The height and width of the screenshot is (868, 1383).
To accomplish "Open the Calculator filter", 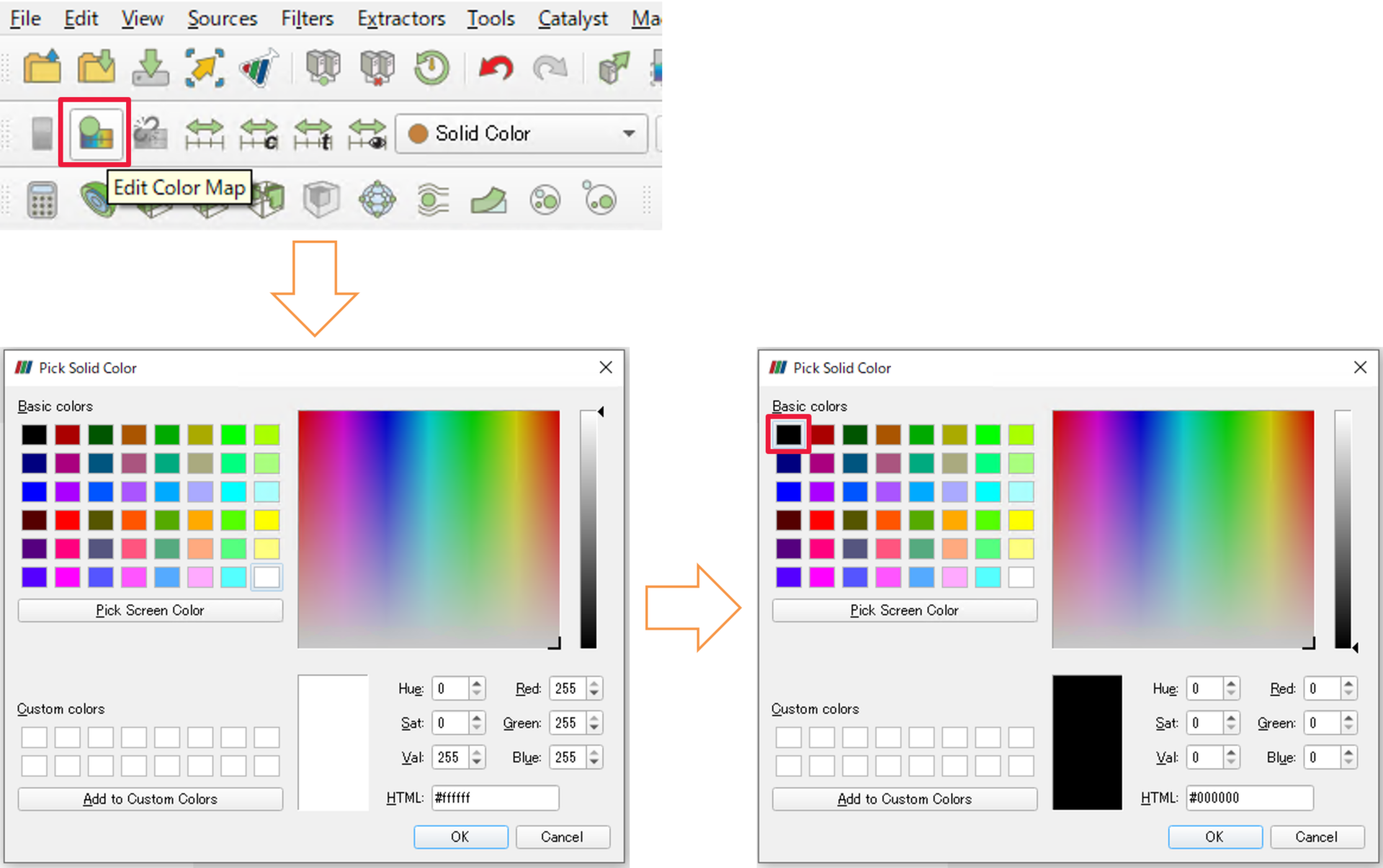I will point(42,200).
